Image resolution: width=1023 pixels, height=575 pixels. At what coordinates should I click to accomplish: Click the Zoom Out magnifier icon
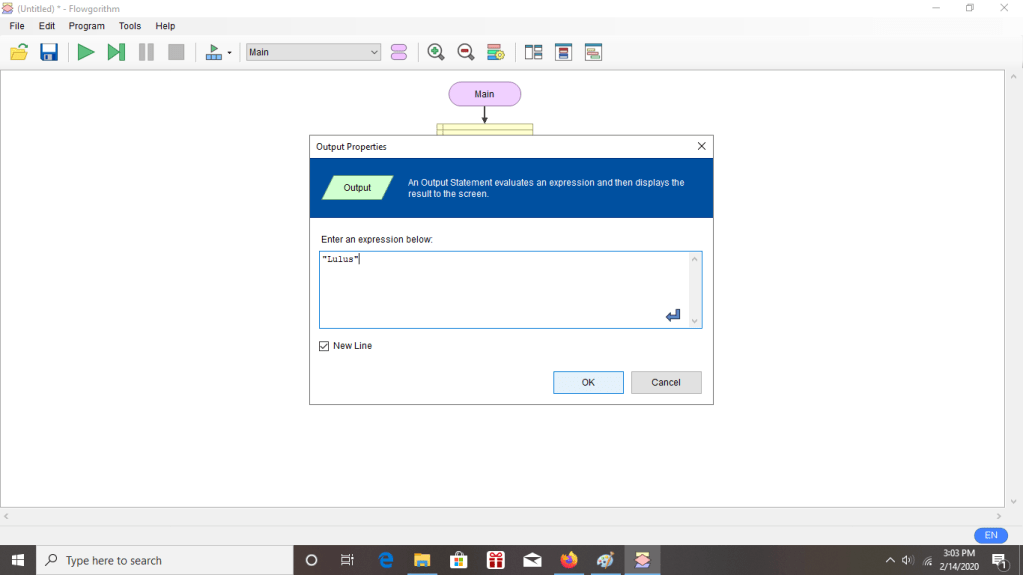tap(465, 52)
